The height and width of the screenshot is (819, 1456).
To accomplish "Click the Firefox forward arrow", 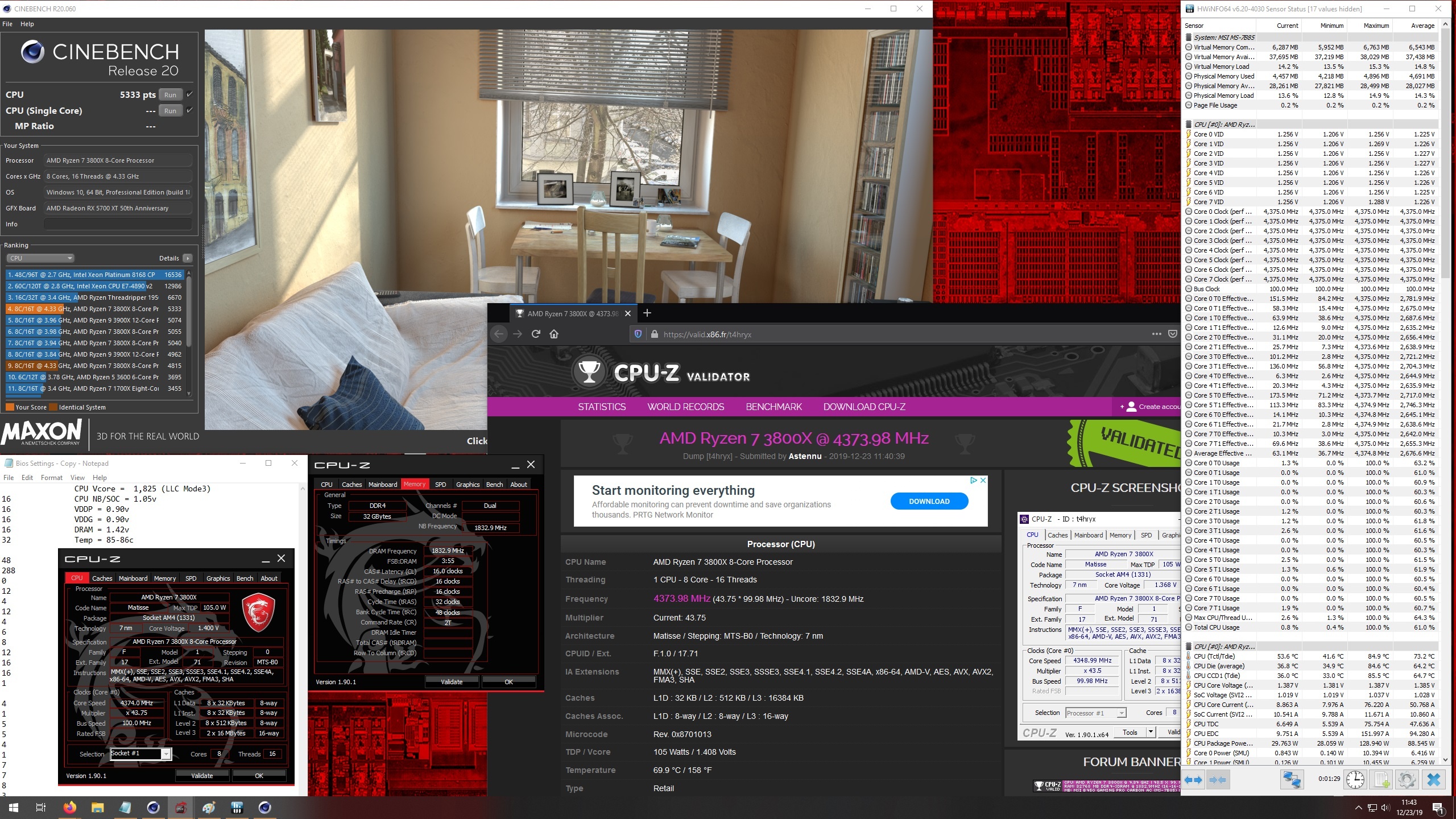I will click(518, 334).
